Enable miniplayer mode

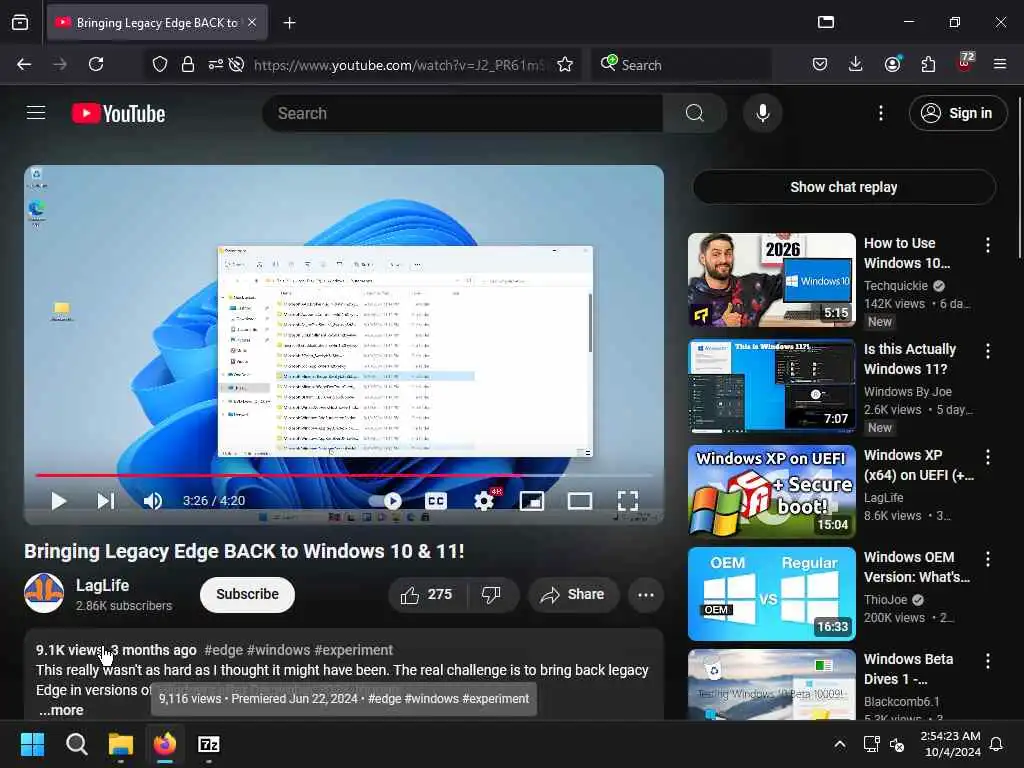(x=532, y=501)
